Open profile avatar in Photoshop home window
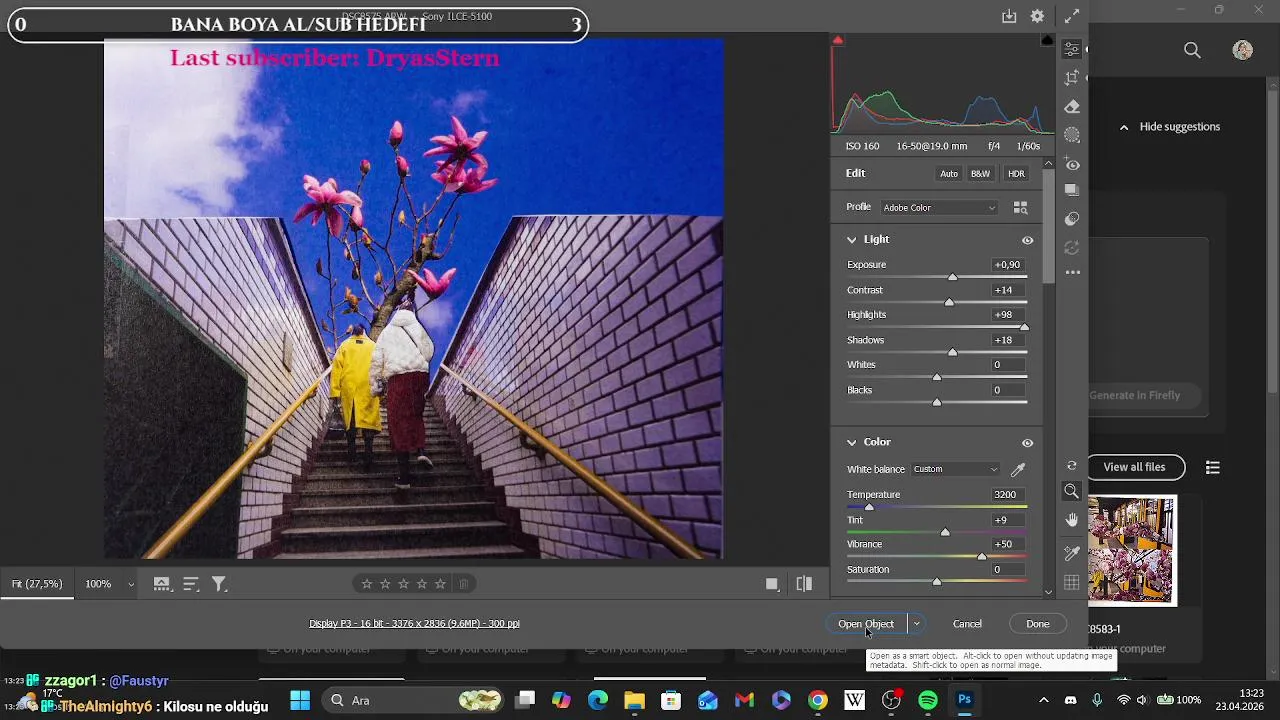This screenshot has width=1280, height=720. (x=1243, y=50)
